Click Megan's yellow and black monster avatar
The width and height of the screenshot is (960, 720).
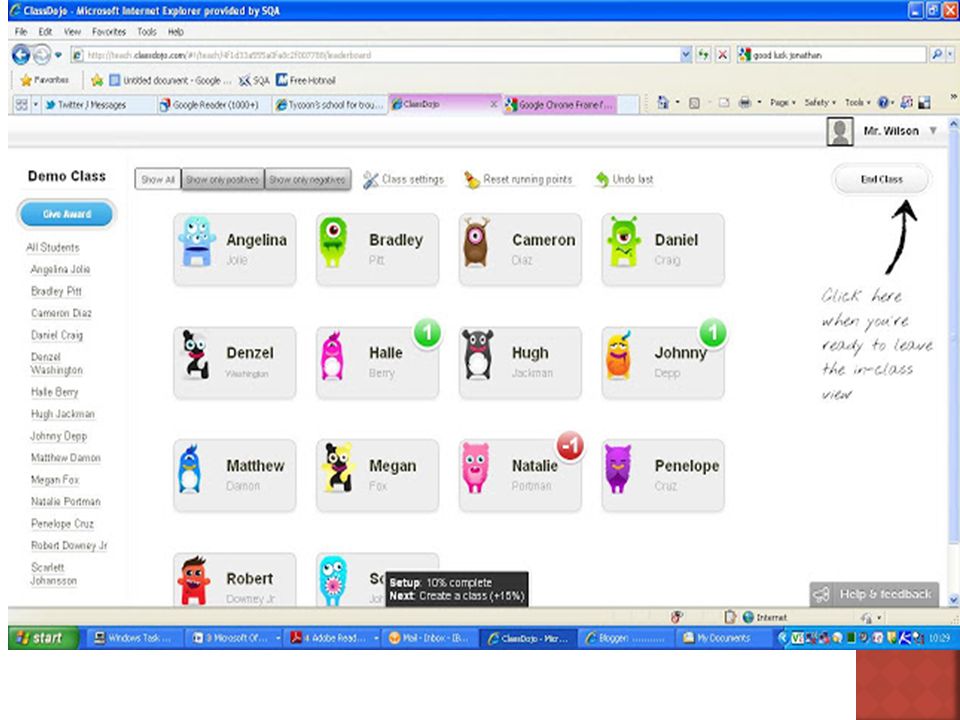(339, 468)
